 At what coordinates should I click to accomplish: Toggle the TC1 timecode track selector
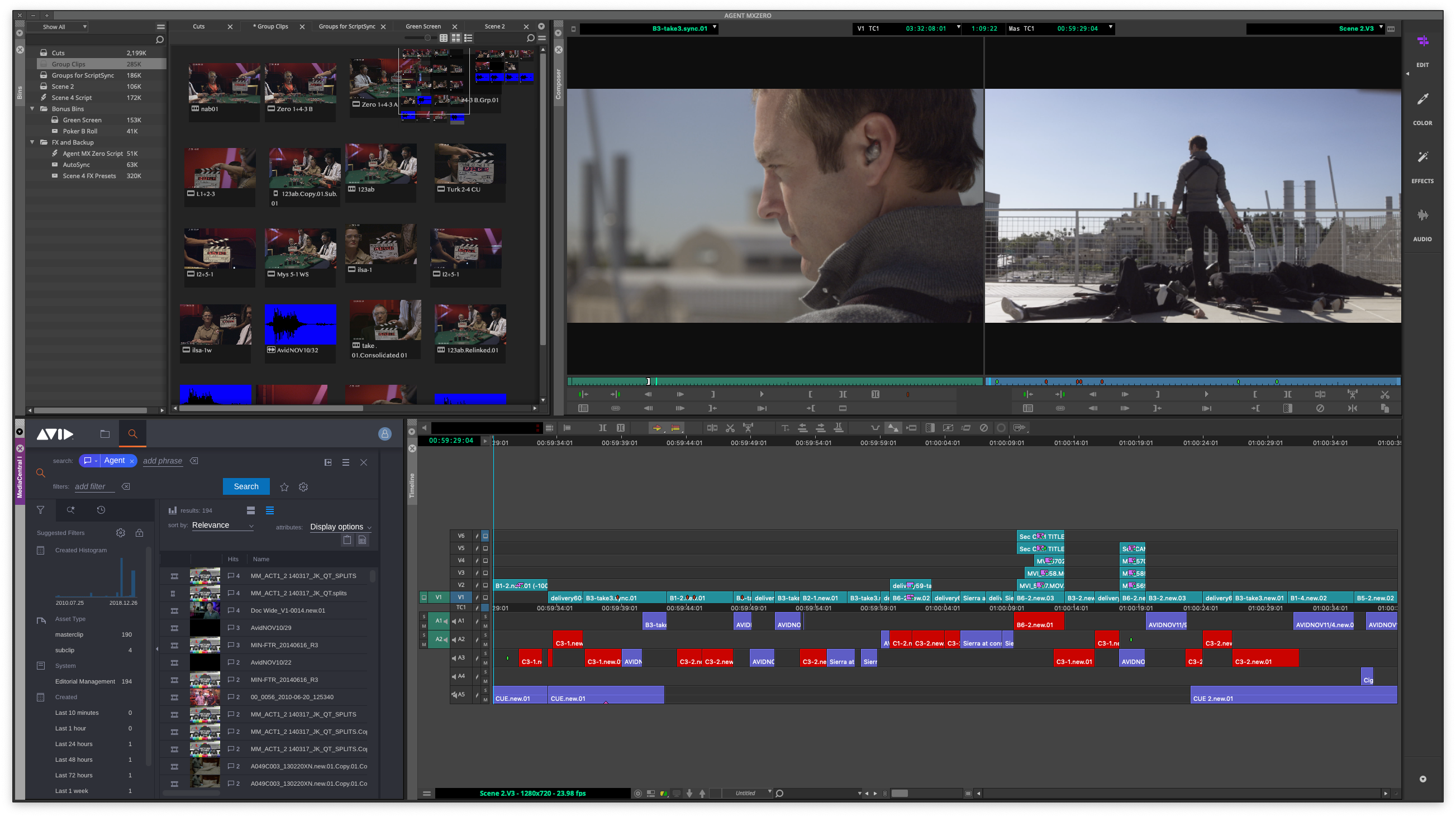(x=461, y=608)
